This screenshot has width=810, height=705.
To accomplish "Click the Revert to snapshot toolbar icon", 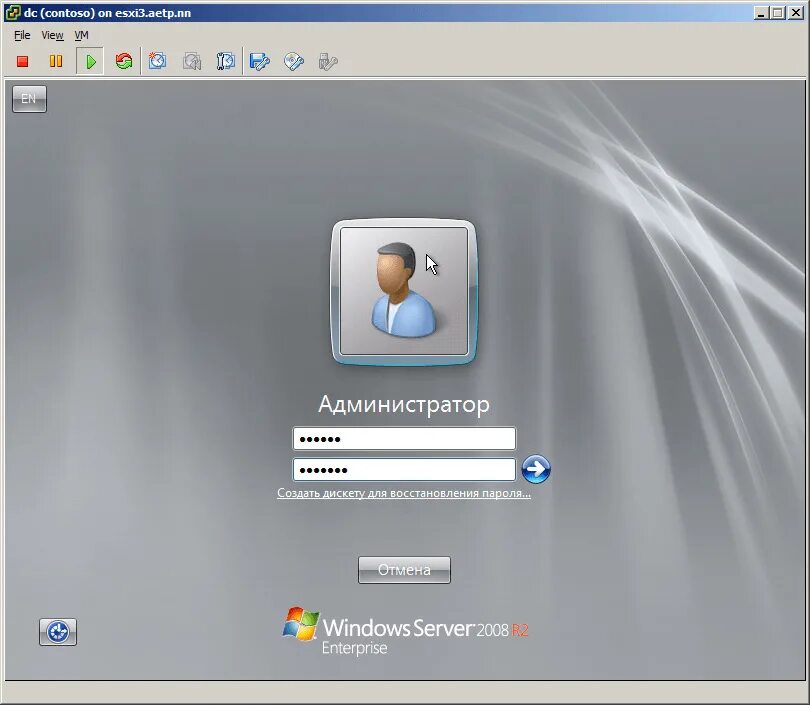I will [192, 61].
